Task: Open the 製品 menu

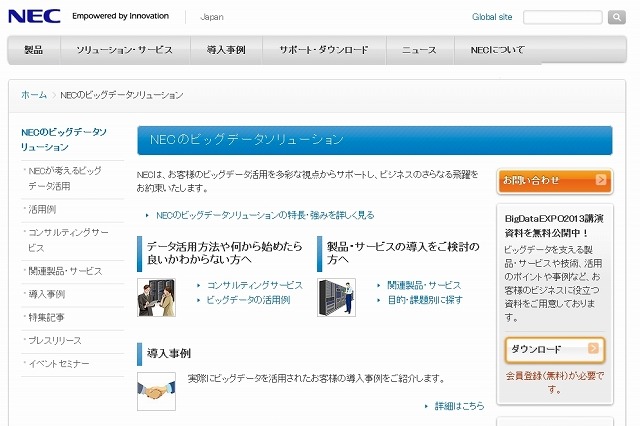Action: pyautogui.click(x=34, y=50)
